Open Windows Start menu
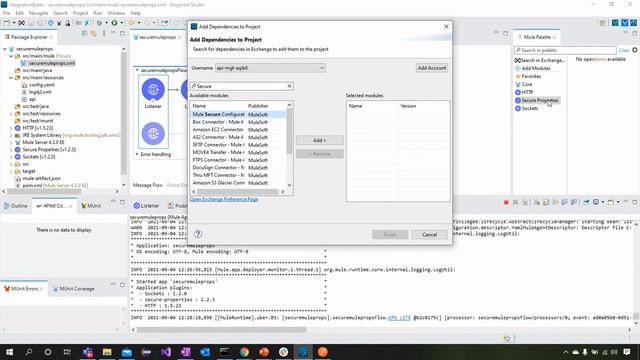 pyautogui.click(x=9, y=352)
